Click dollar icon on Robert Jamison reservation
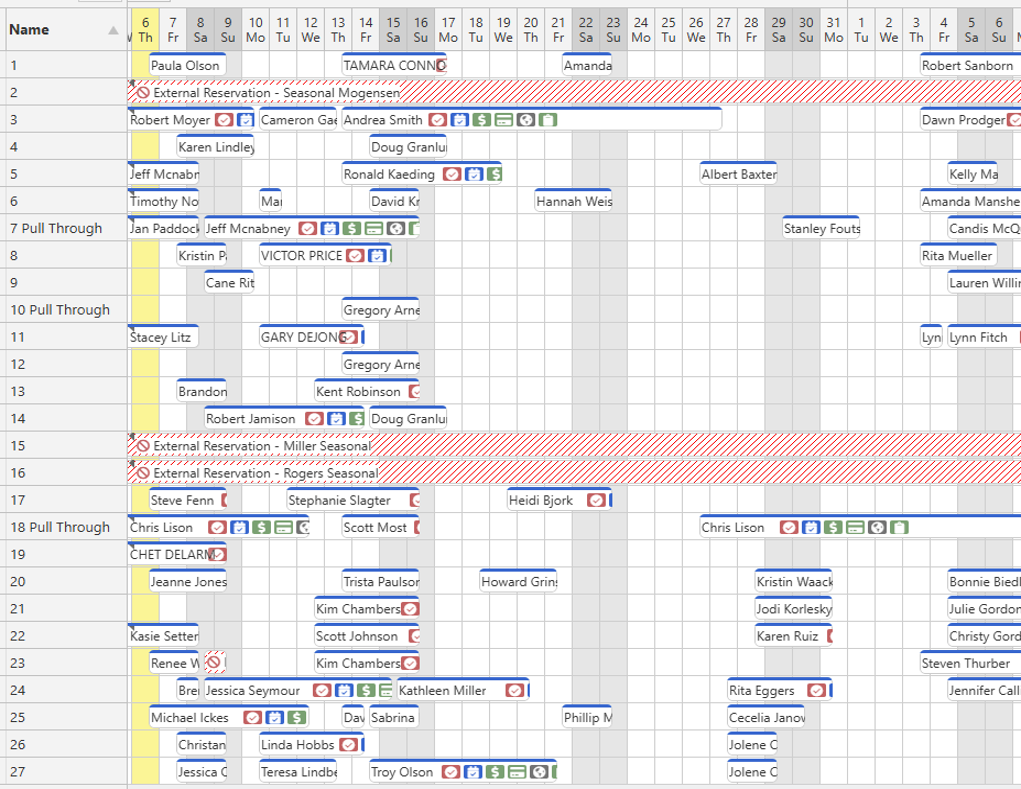The width and height of the screenshot is (1021, 789). click(357, 419)
